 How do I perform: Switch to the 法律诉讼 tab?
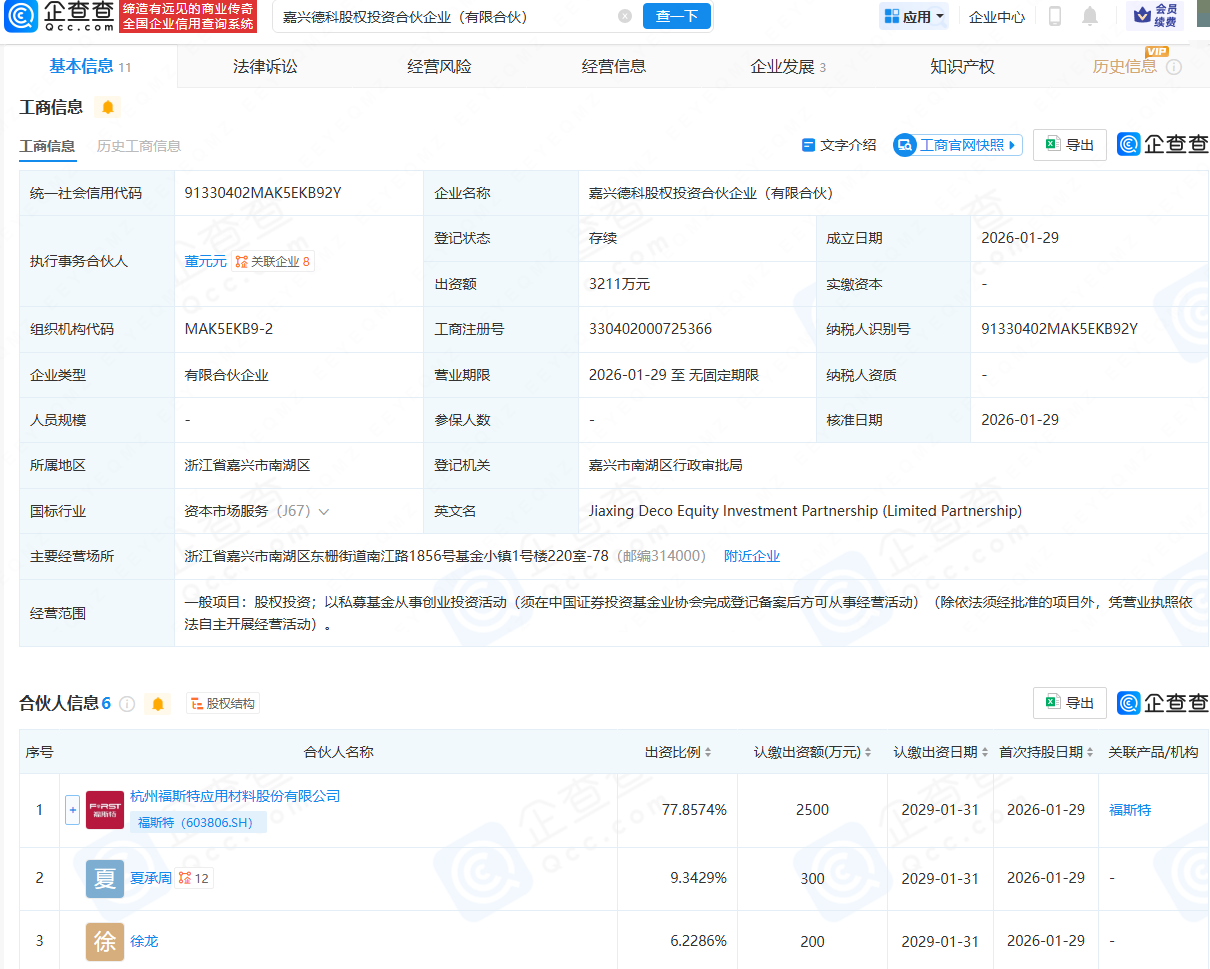(x=265, y=67)
